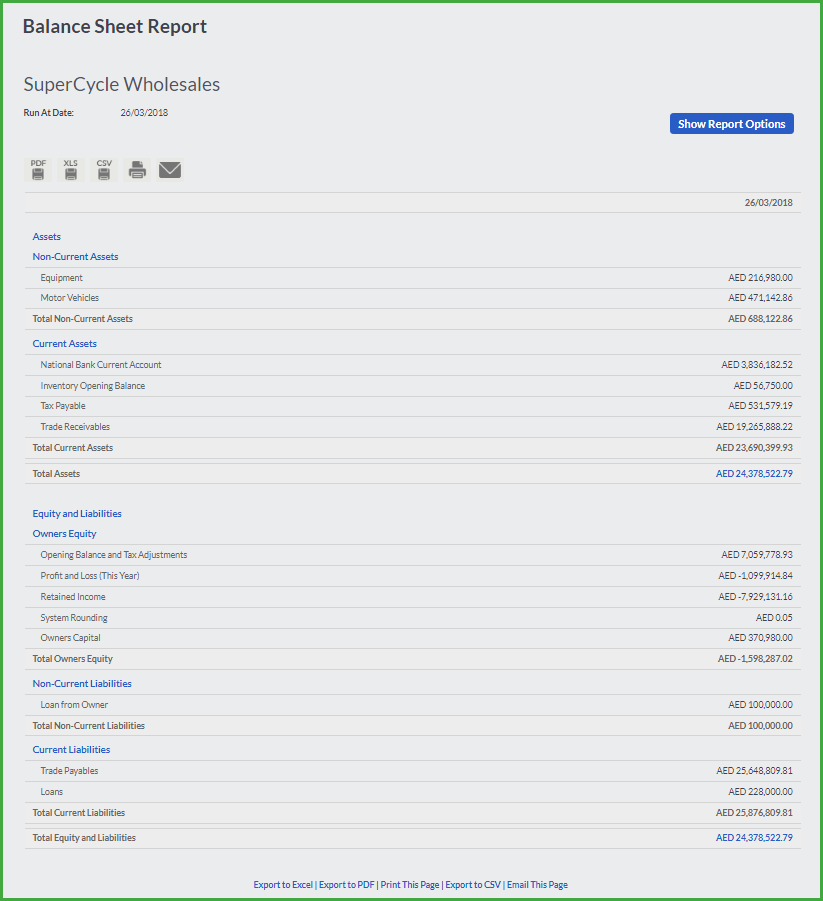Viewport: 823px width, 901px height.
Task: Click the CSV export icon
Action: click(x=104, y=170)
